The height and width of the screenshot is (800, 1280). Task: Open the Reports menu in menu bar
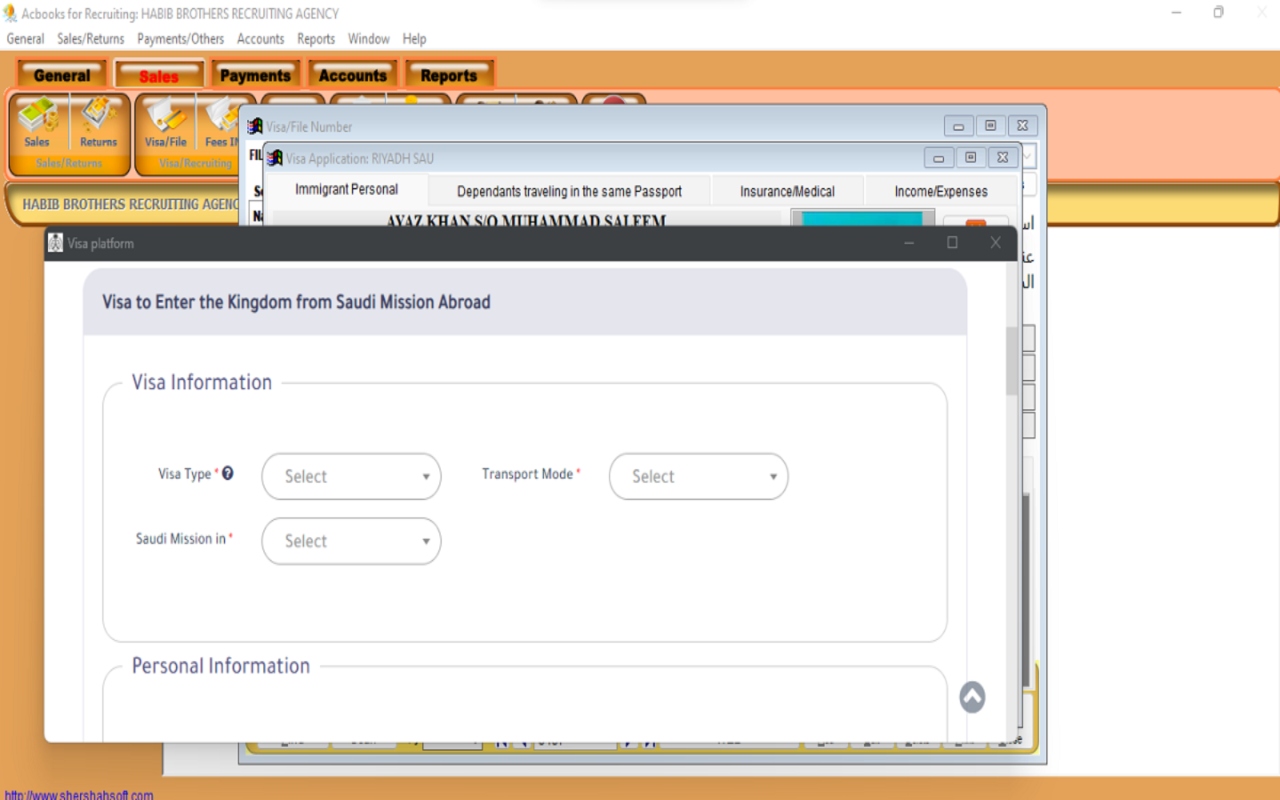tap(316, 39)
